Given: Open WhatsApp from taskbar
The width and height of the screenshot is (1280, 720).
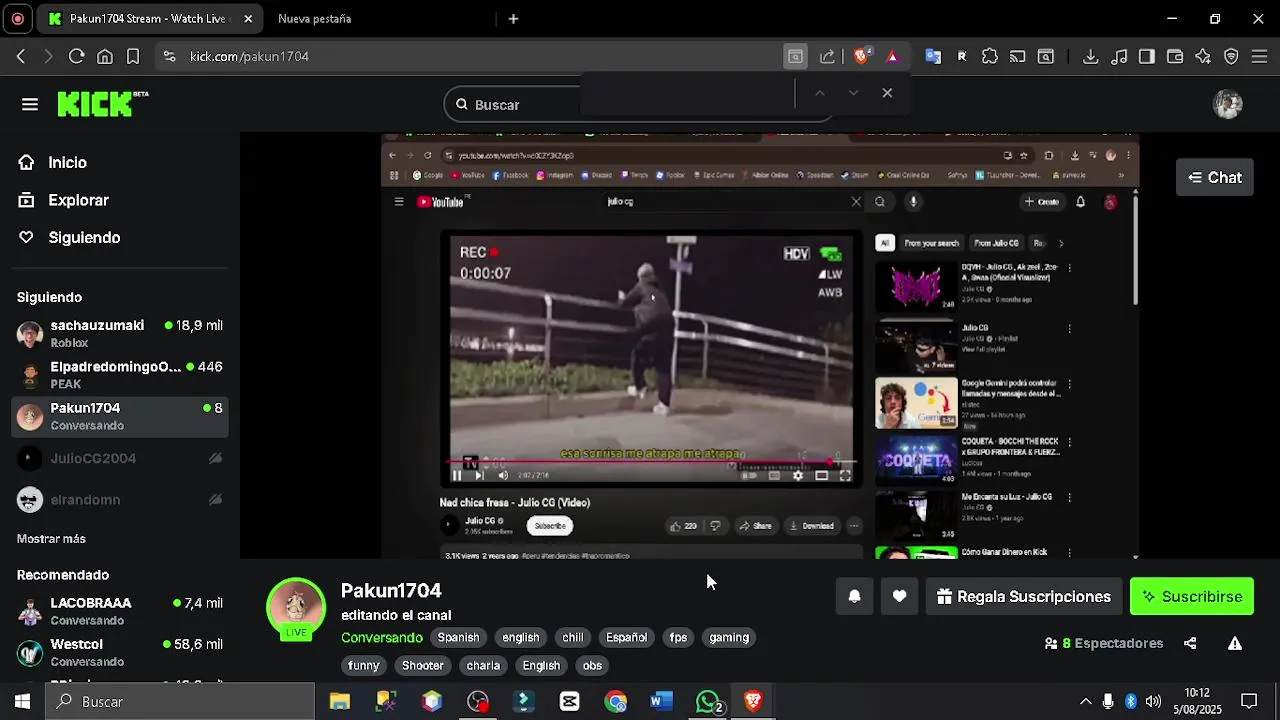Looking at the screenshot, I should 708,702.
